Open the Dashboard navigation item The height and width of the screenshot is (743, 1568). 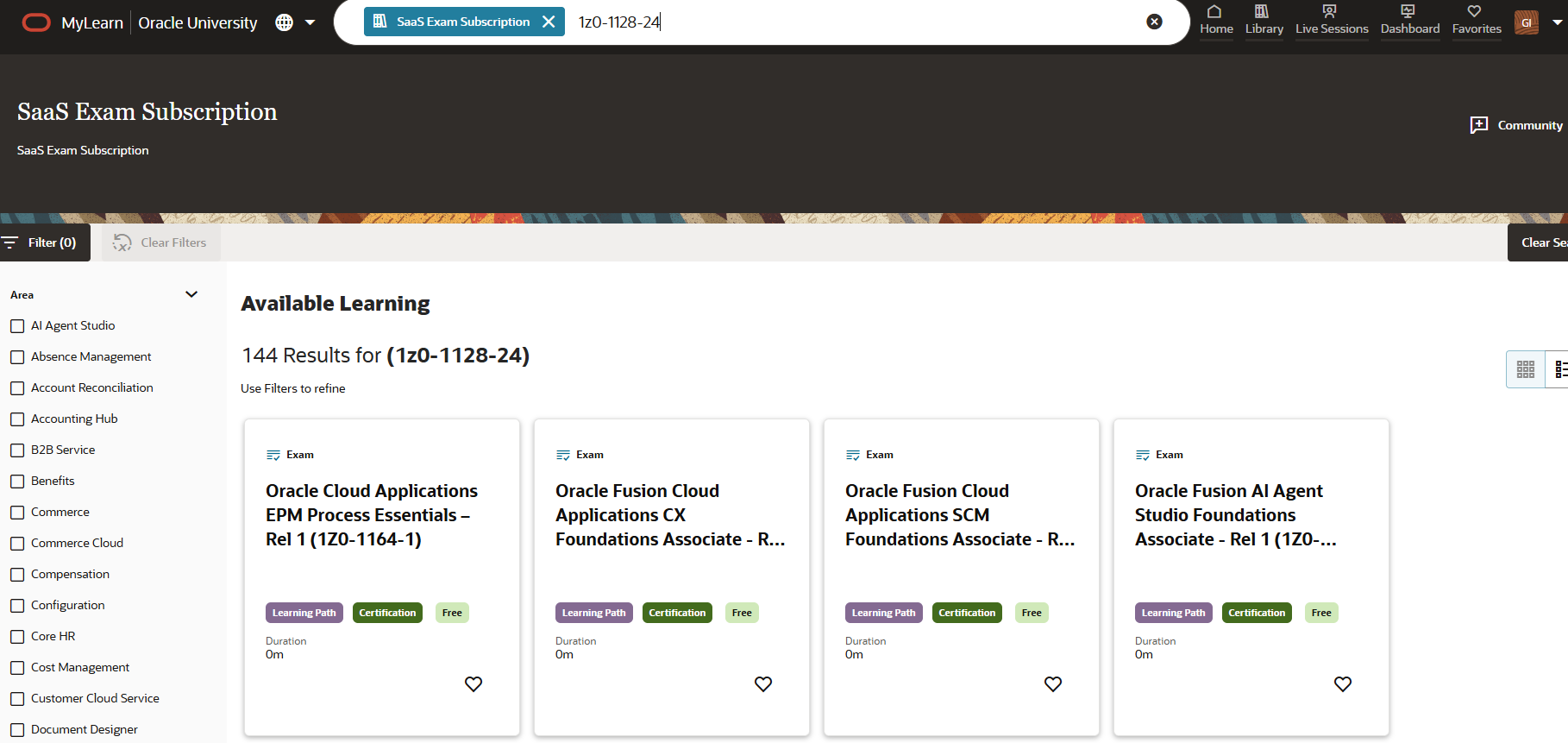[x=1409, y=21]
